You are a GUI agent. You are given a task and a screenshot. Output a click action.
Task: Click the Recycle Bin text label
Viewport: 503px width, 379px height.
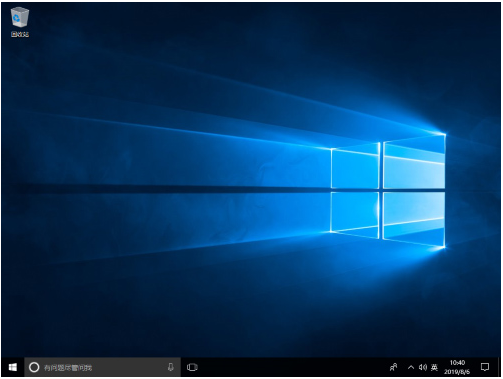coord(20,34)
